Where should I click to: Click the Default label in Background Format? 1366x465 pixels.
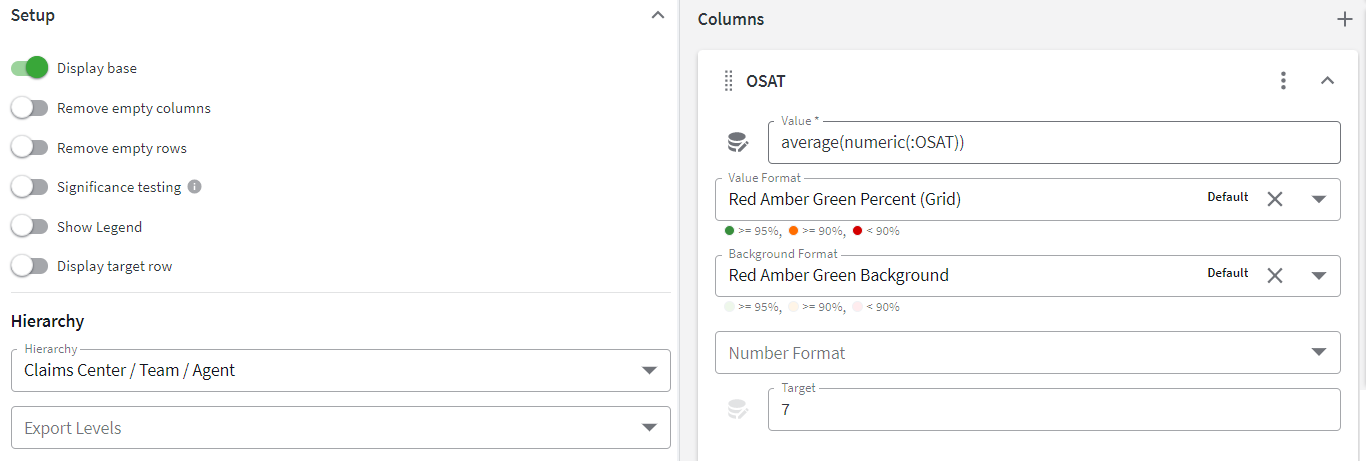click(1228, 273)
